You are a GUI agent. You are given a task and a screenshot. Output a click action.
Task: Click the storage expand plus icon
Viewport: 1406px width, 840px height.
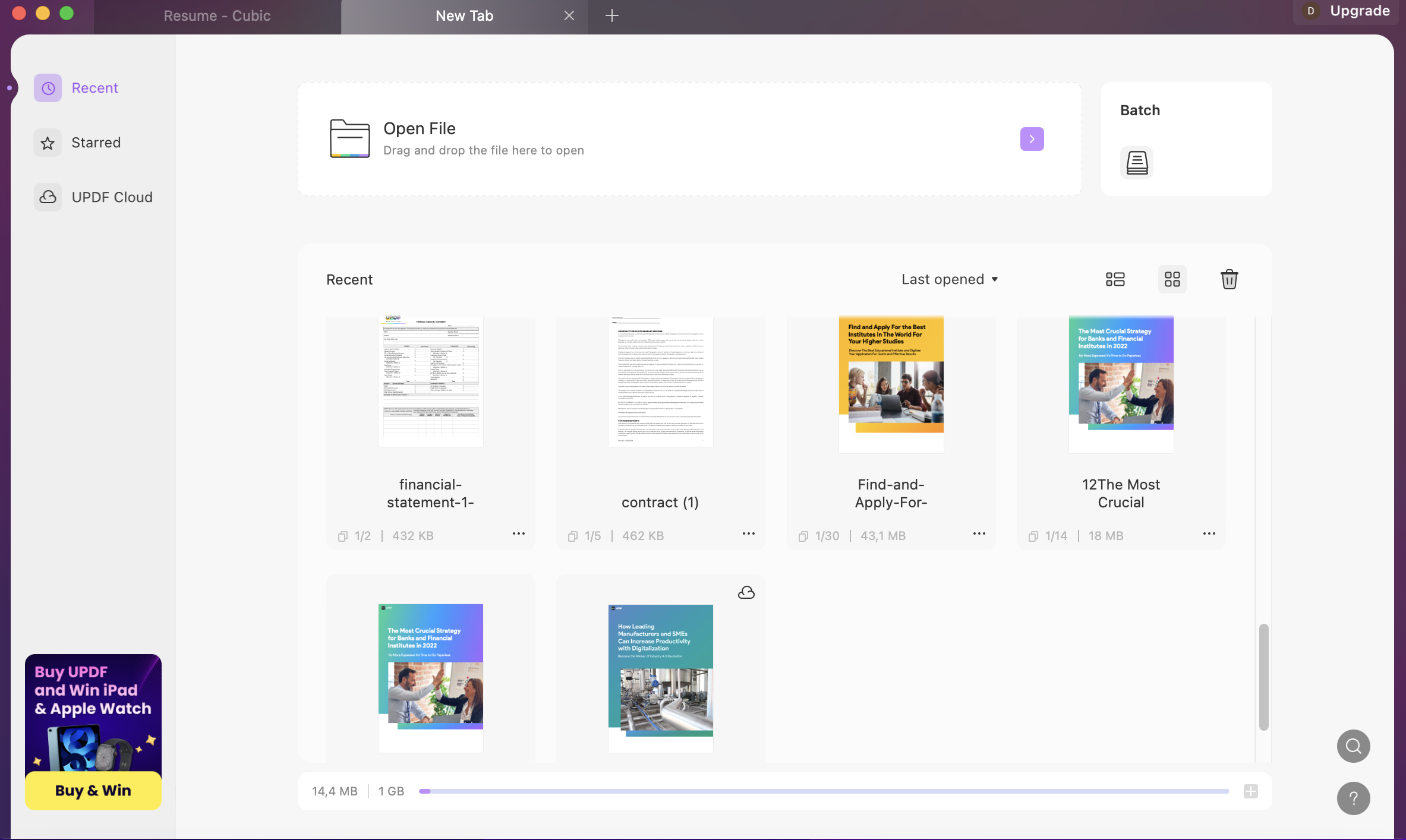[x=1250, y=791]
